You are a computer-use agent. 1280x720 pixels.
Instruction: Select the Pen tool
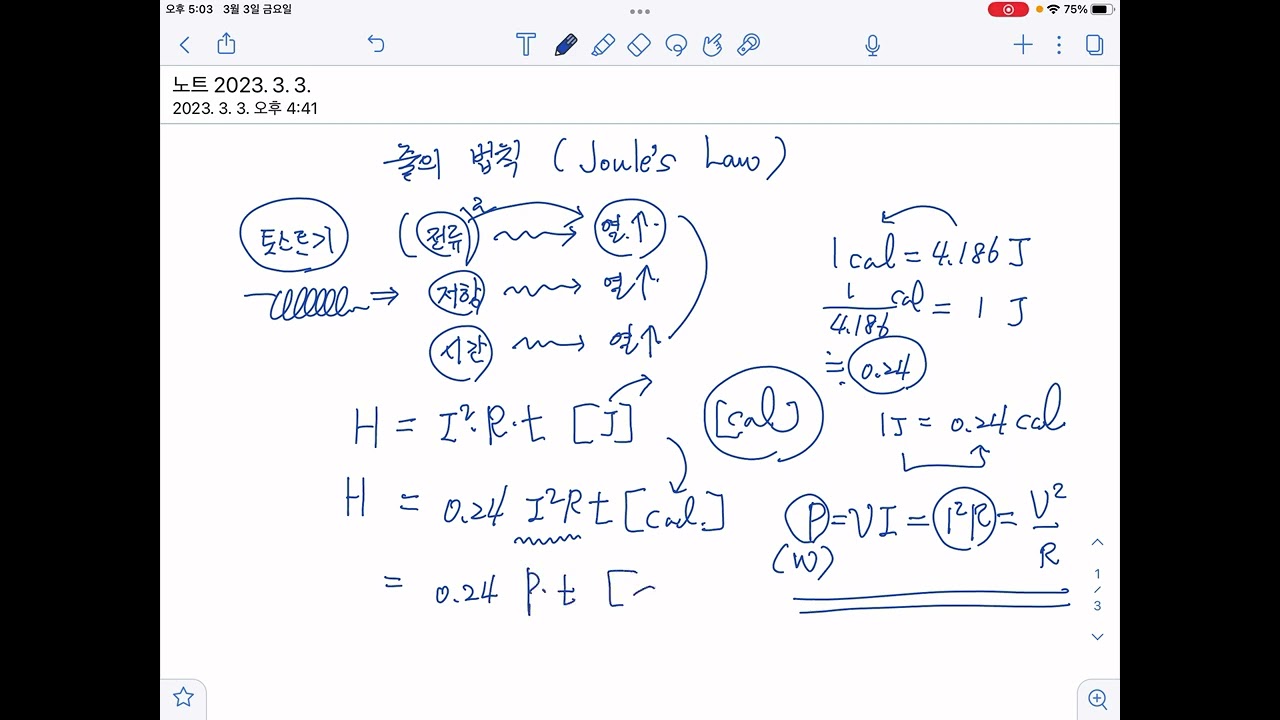click(565, 45)
